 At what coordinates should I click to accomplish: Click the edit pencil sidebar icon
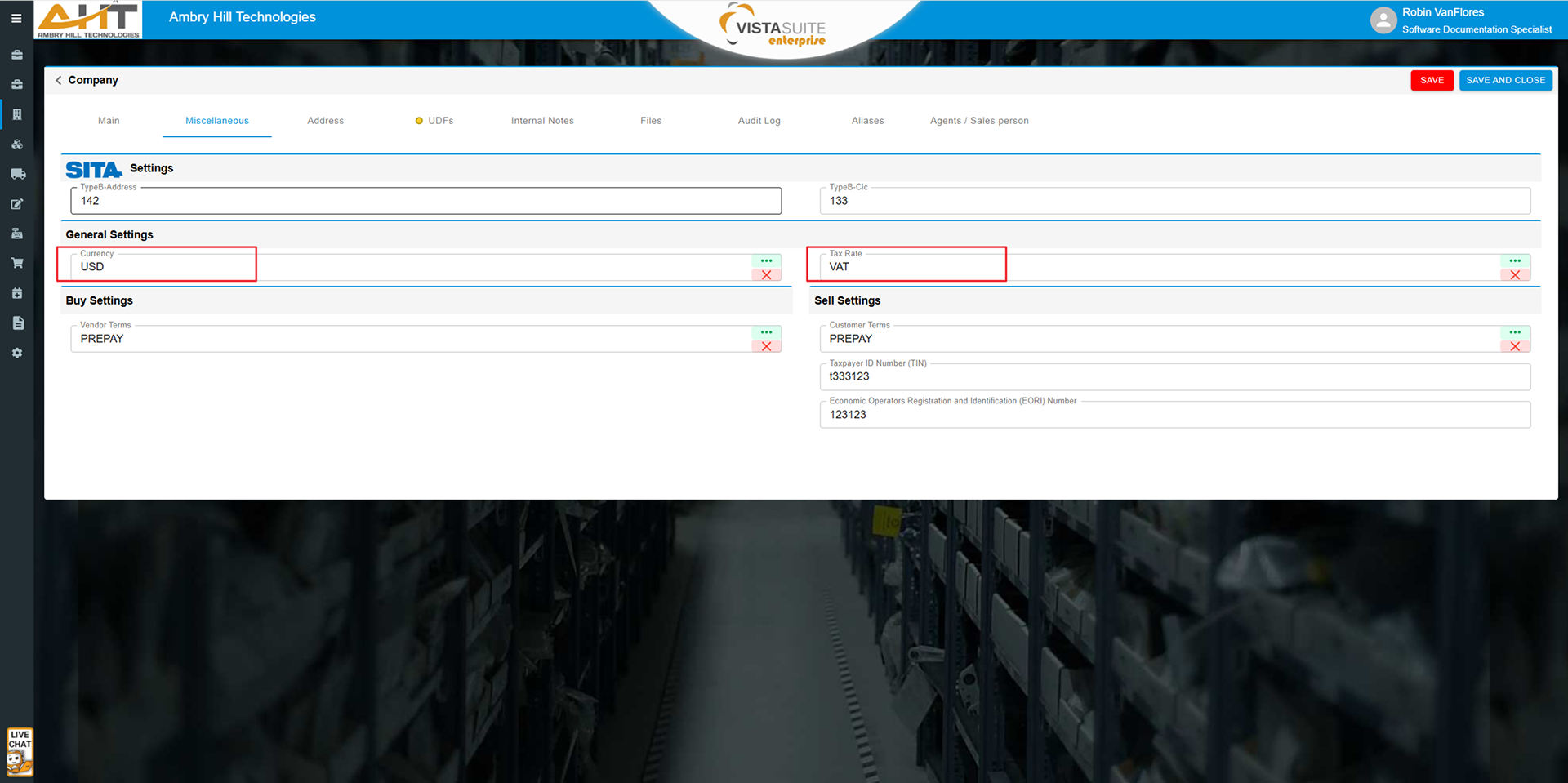(x=17, y=204)
